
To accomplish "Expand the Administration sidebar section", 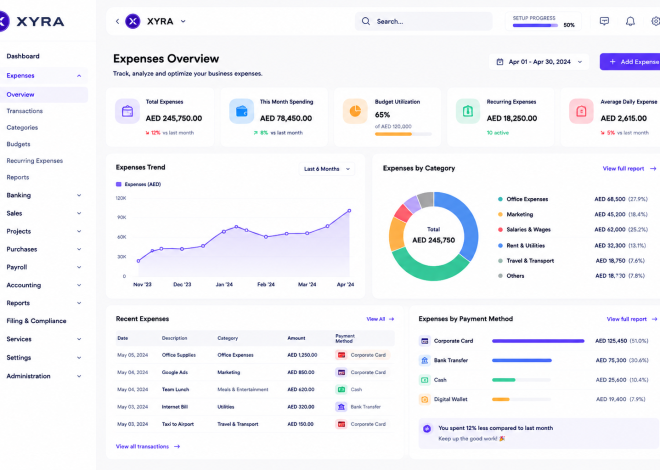I will point(79,376).
